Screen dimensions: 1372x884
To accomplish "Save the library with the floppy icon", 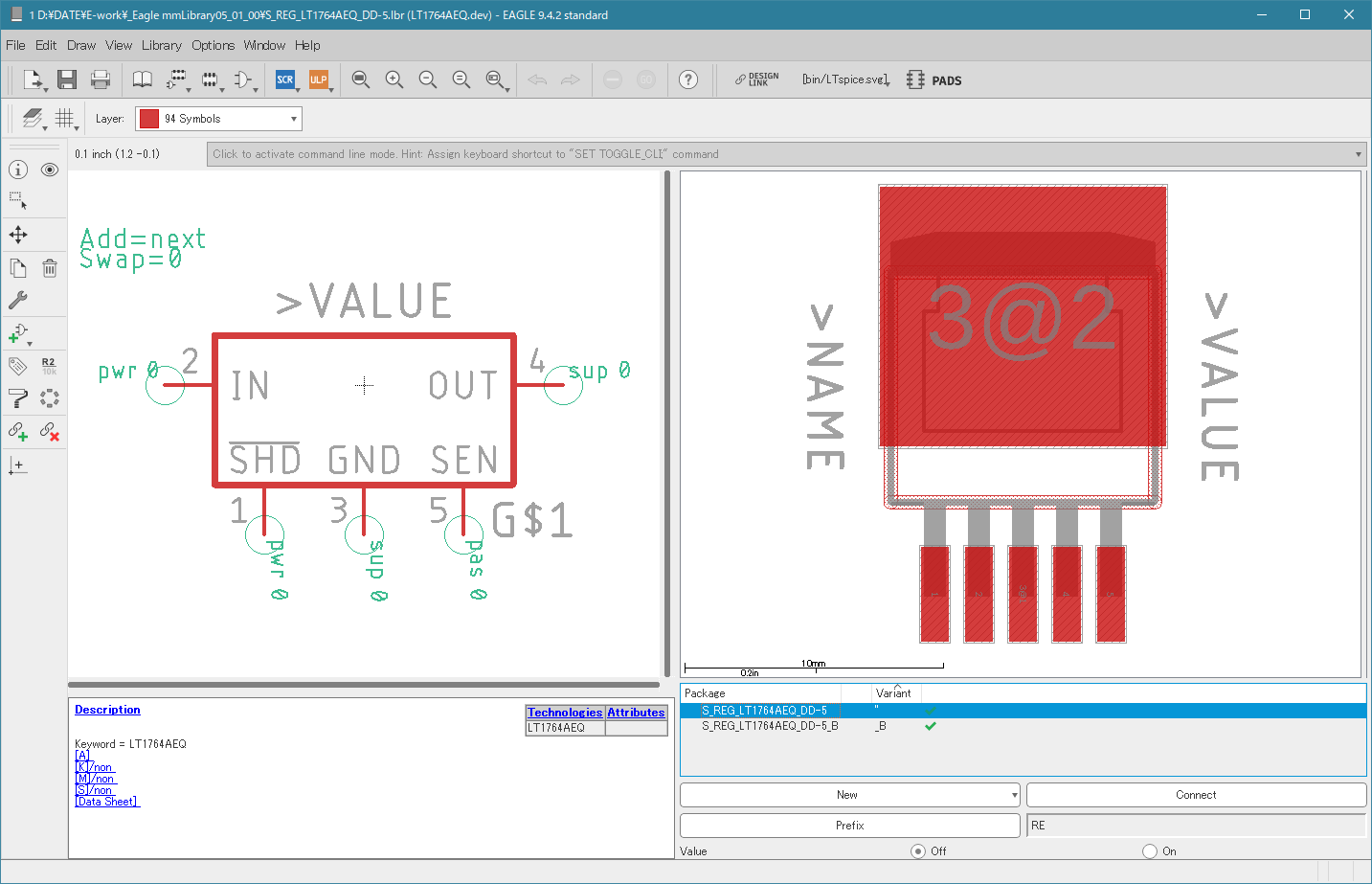I will pyautogui.click(x=66, y=79).
